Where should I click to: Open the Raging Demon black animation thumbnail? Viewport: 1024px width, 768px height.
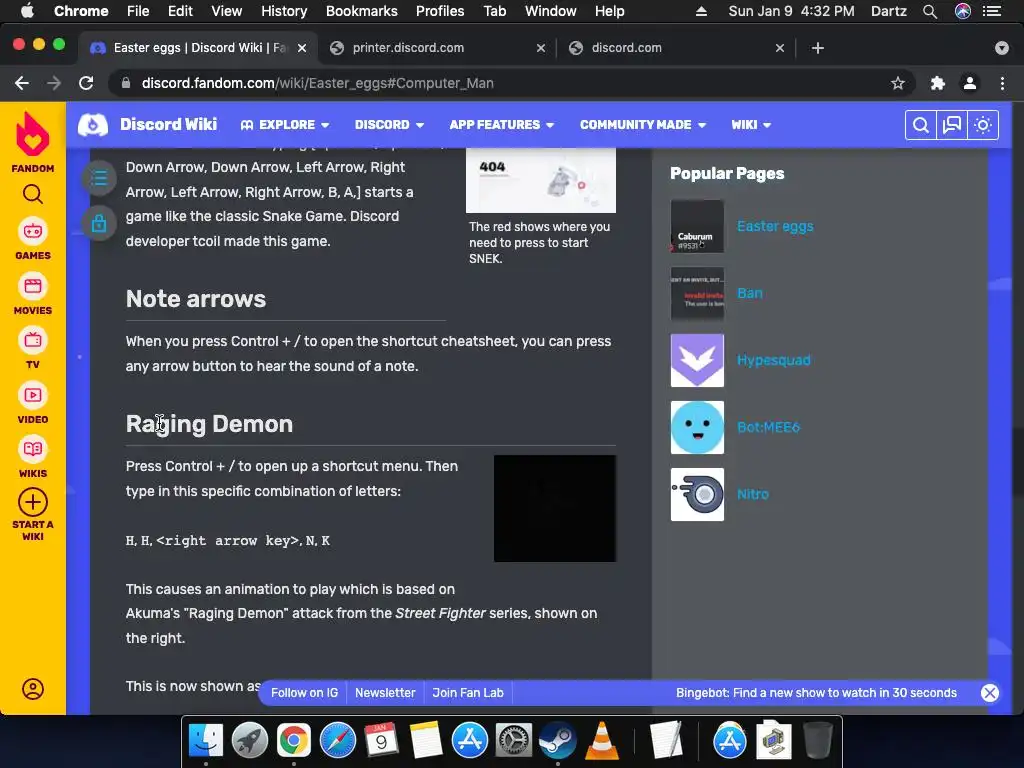coord(554,509)
